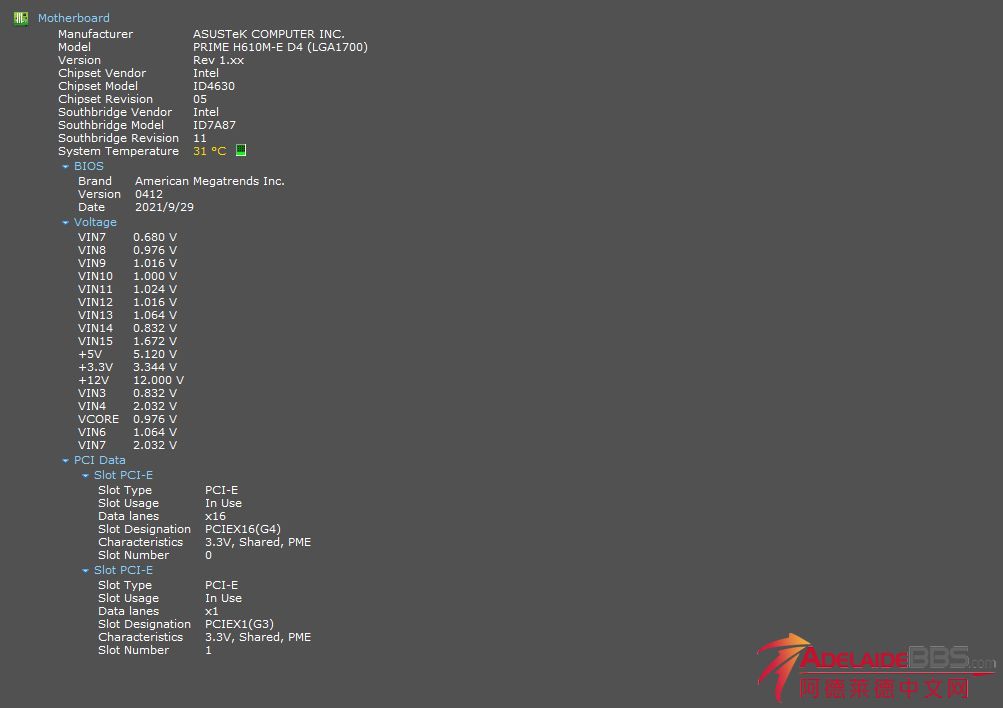This screenshot has width=1003, height=708.
Task: Click the Chipset Revision value 05
Action: click(200, 99)
